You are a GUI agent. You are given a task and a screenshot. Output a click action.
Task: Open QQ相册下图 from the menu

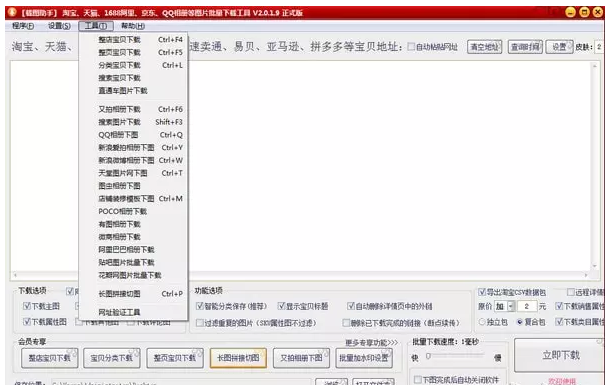pyautogui.click(x=133, y=135)
